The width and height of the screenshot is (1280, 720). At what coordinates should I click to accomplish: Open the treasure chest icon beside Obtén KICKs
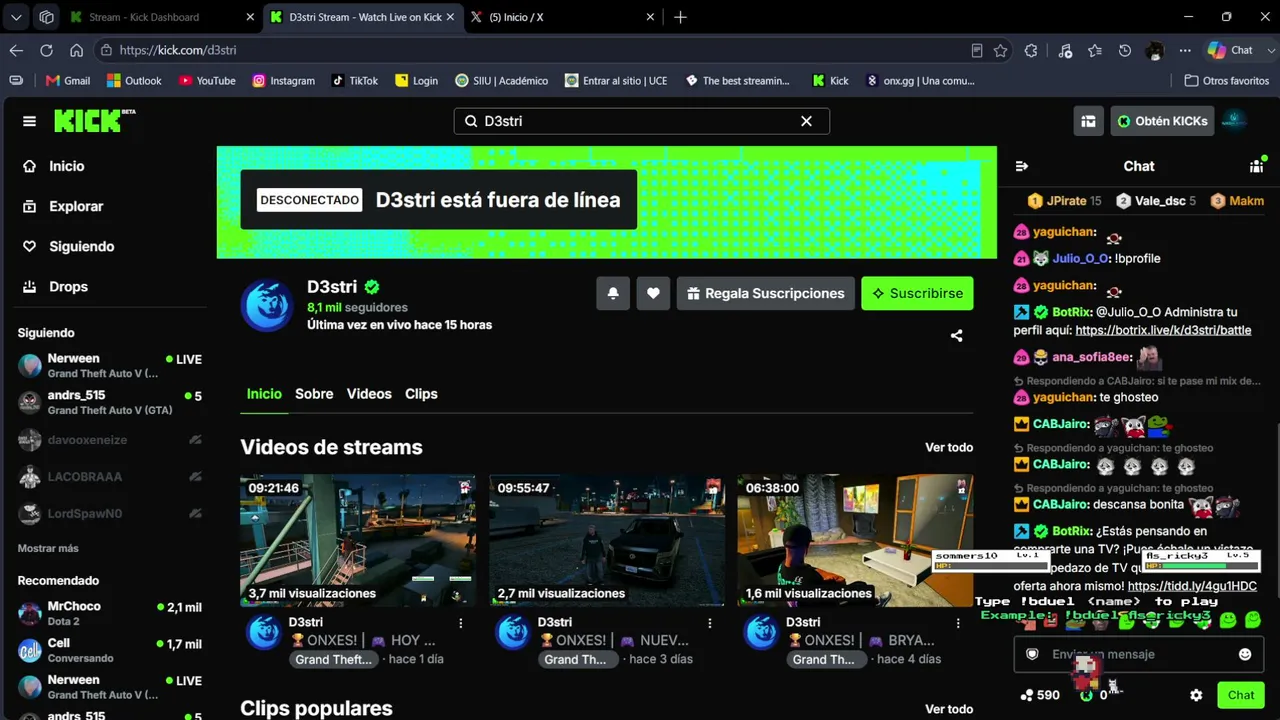click(x=1088, y=121)
